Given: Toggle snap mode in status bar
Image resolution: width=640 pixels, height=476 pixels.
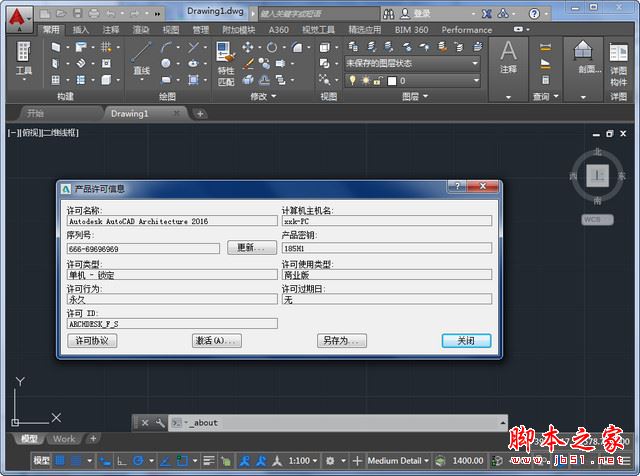Looking at the screenshot, I should [76, 461].
